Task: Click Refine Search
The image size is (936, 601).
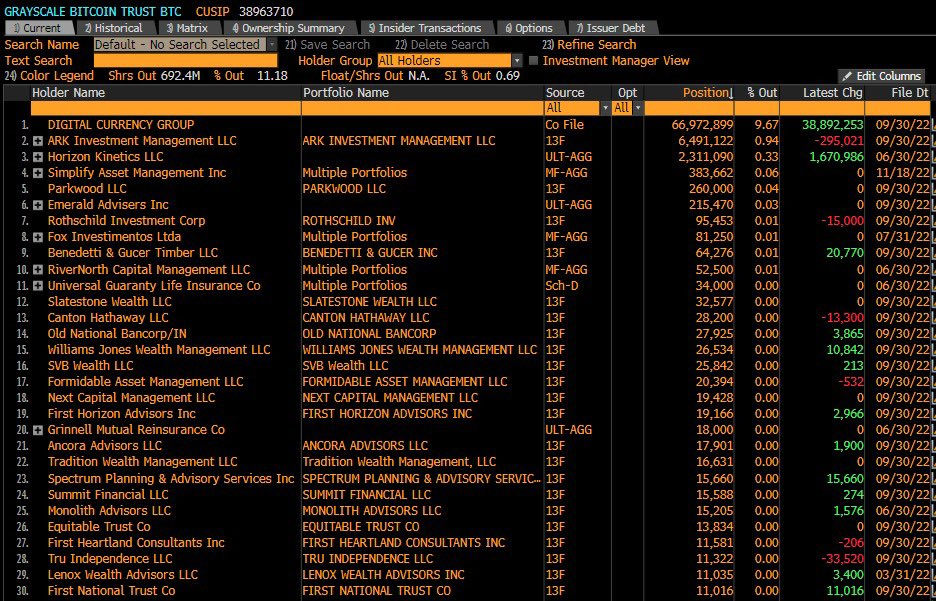Action: point(589,45)
